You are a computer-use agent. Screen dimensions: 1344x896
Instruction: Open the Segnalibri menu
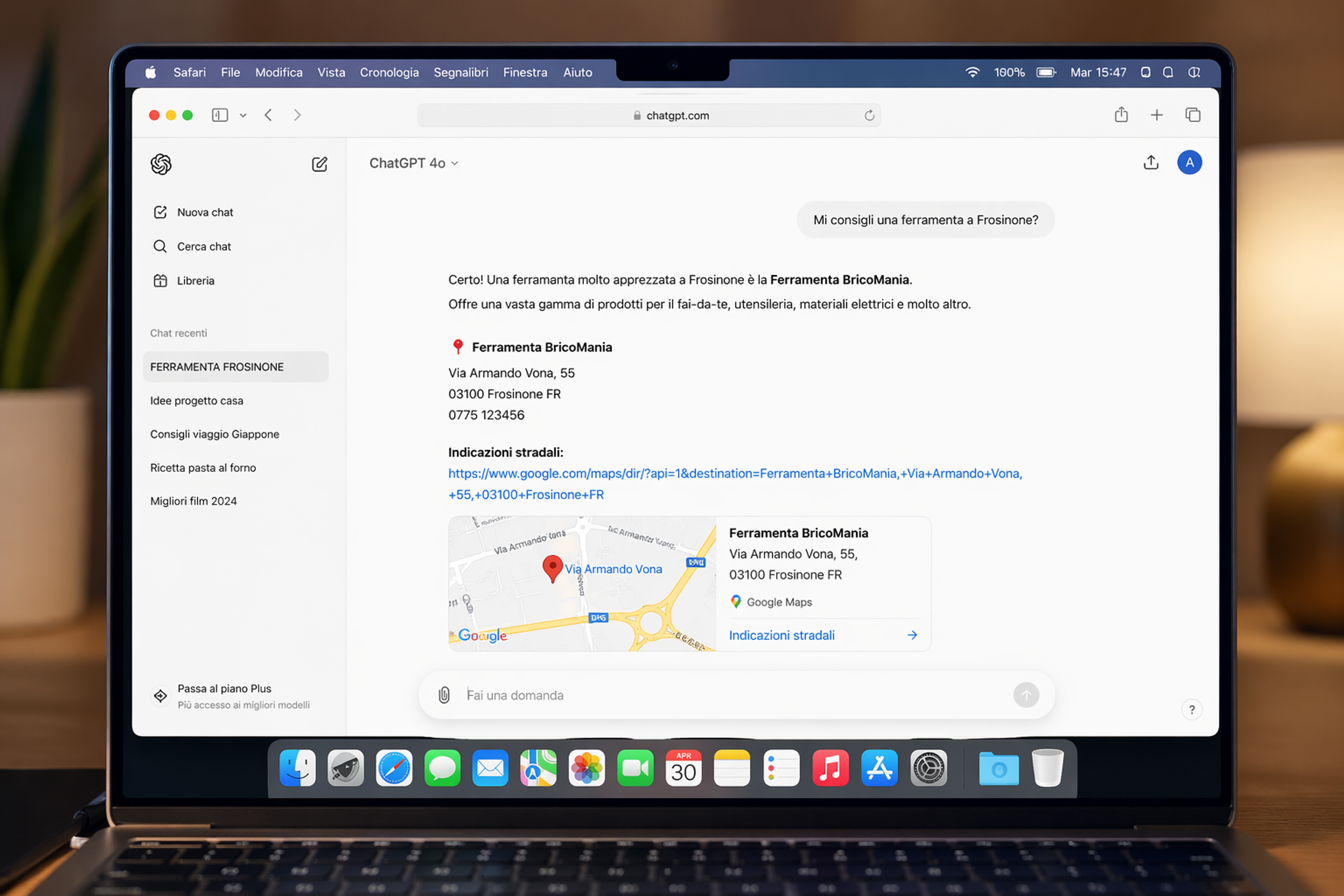461,72
